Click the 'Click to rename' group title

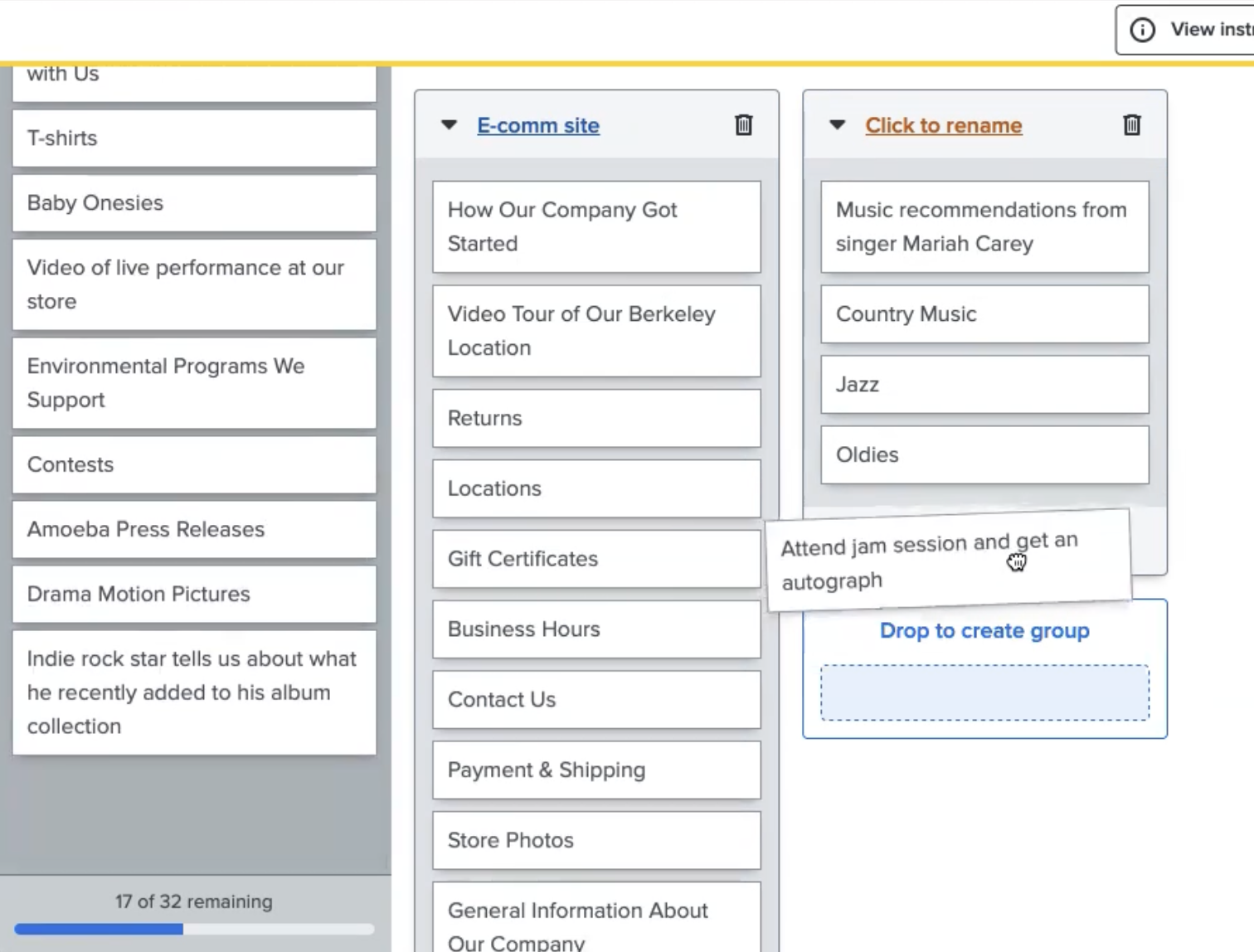click(943, 125)
